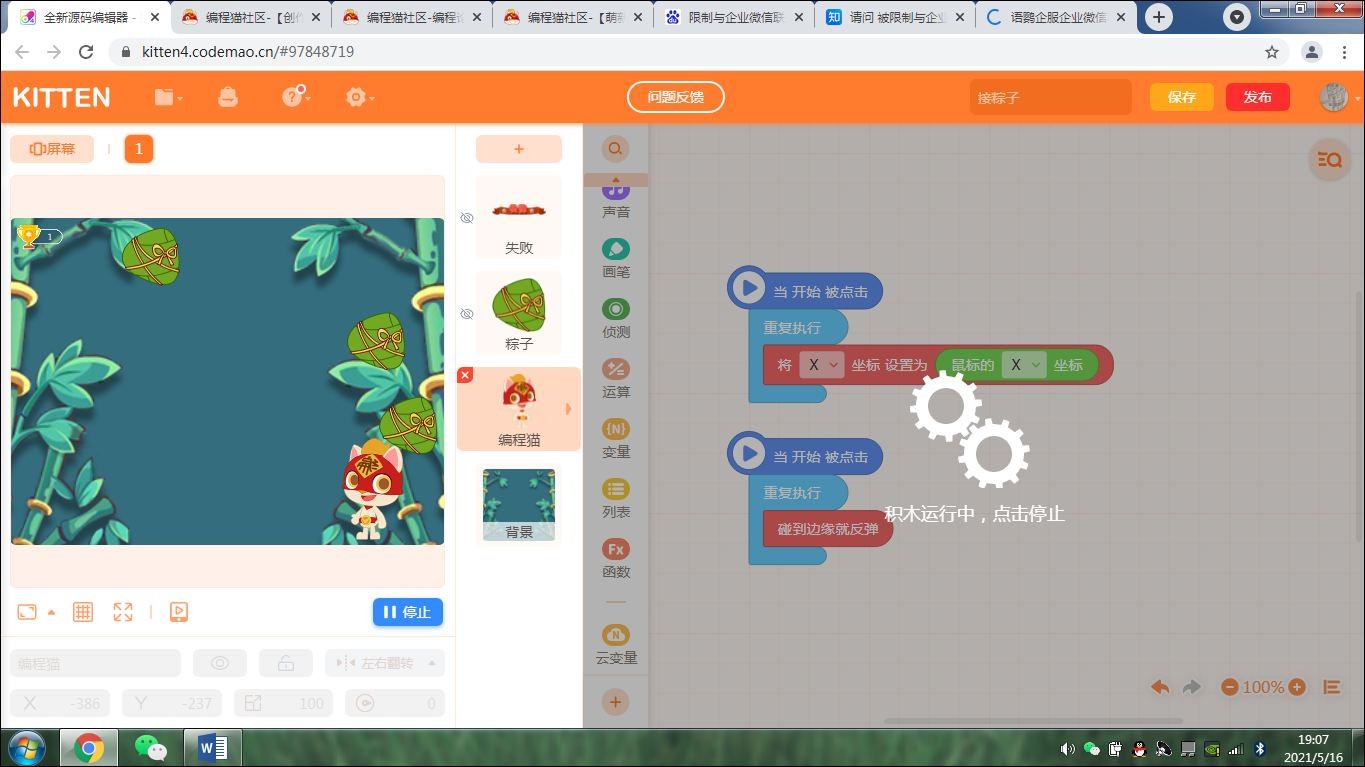This screenshot has width=1365, height=767.
Task: Expand the stage size arrow below the stage
Action: tap(51, 612)
